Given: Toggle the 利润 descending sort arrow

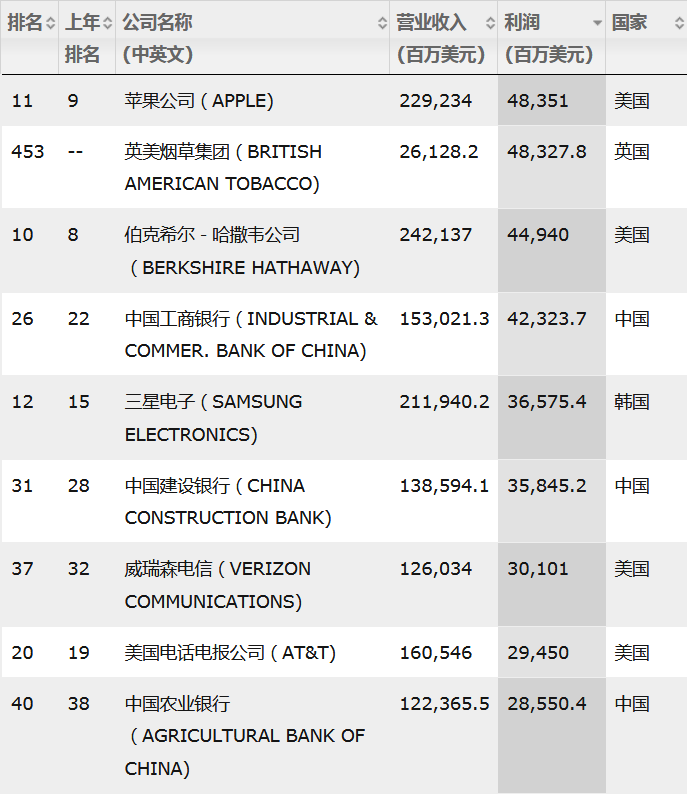Looking at the screenshot, I should (x=597, y=23).
